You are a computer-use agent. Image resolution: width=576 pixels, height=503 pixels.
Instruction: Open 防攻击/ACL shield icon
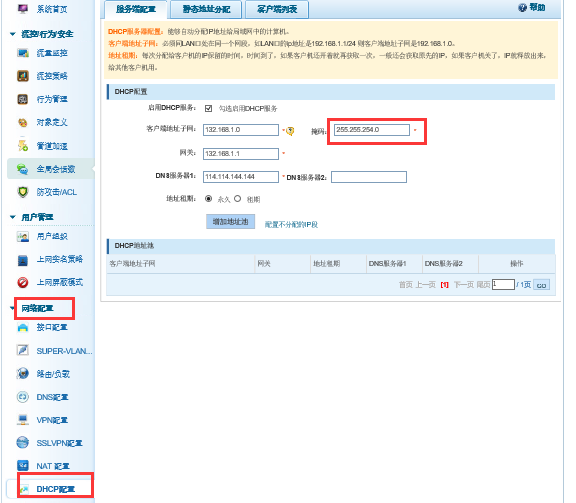23,192
